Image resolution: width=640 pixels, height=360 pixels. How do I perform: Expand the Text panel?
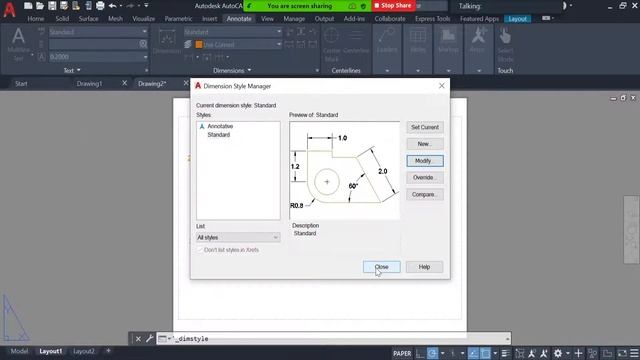point(72,71)
